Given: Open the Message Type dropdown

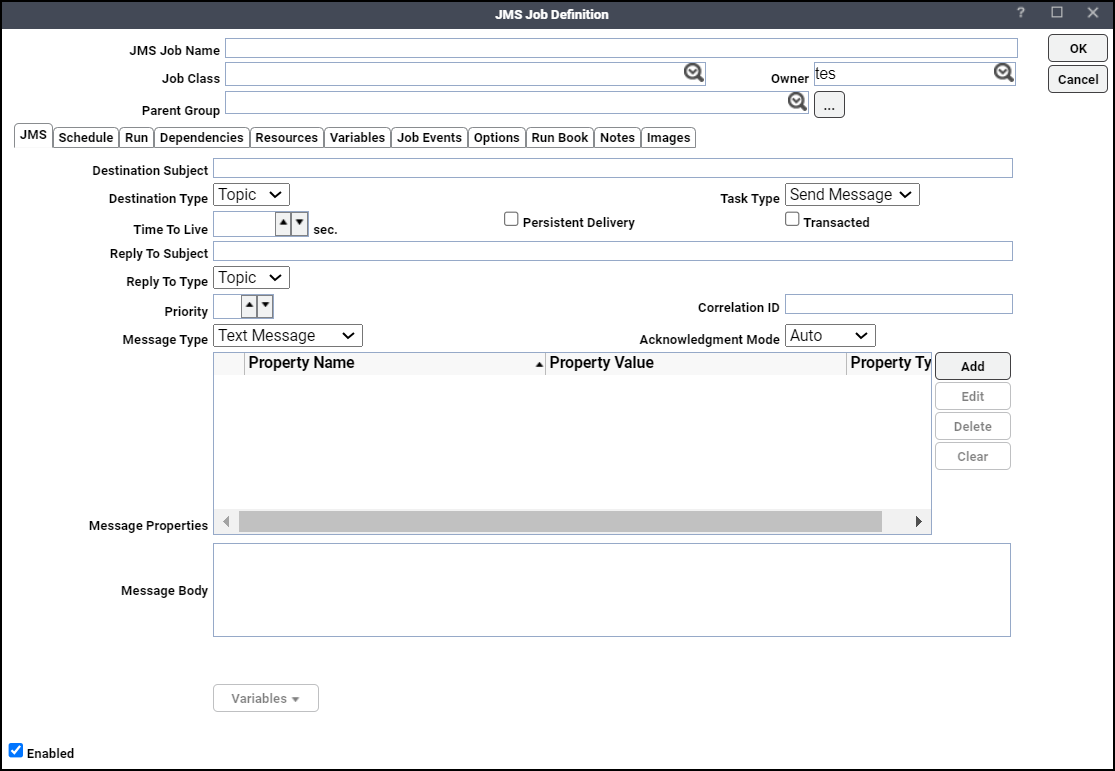Looking at the screenshot, I should point(288,336).
